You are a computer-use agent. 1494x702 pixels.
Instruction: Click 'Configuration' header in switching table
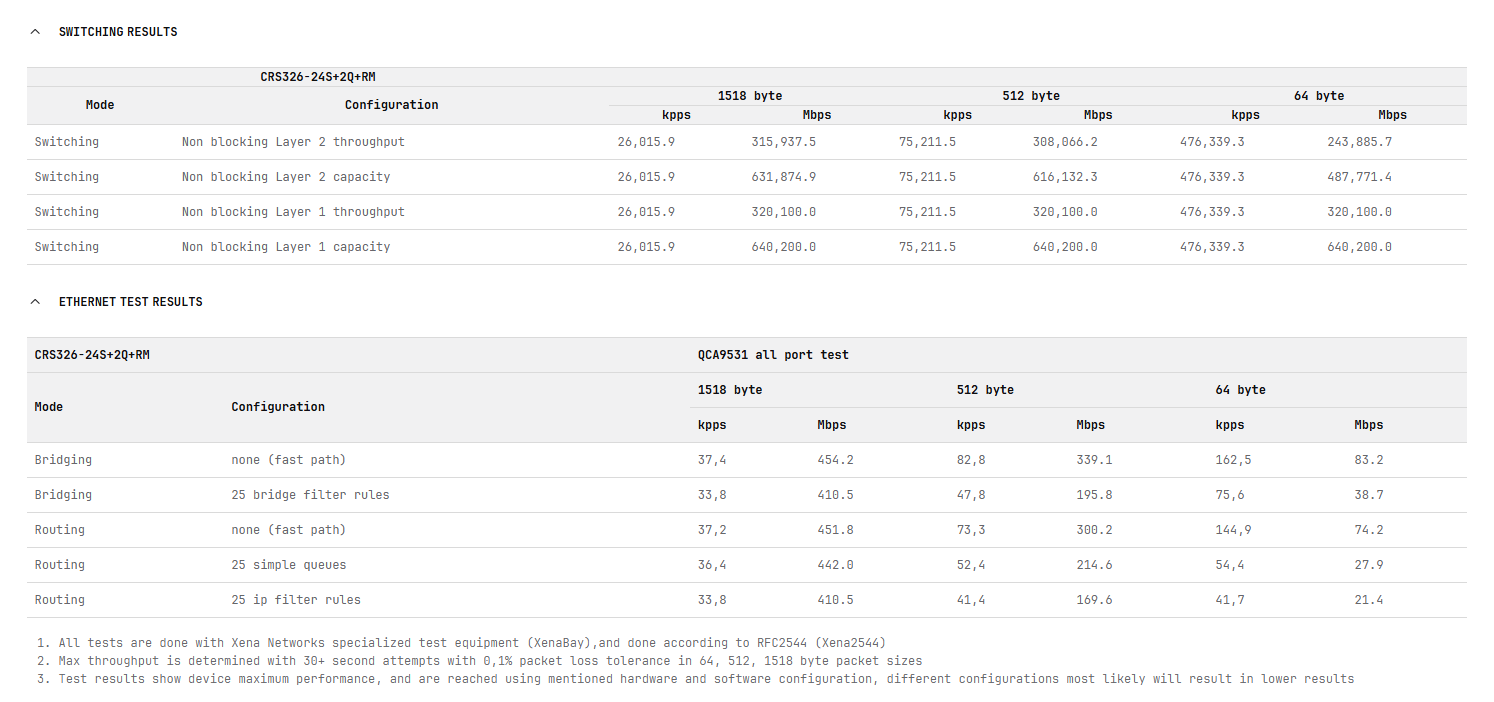pyautogui.click(x=392, y=105)
